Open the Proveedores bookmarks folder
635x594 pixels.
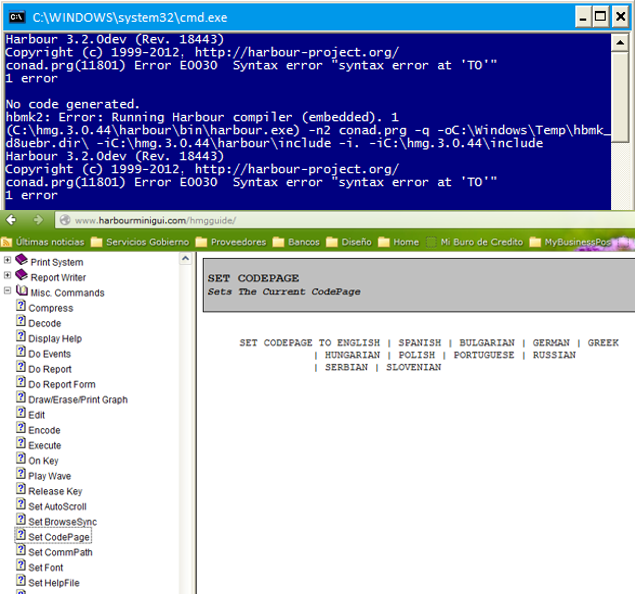click(x=231, y=242)
